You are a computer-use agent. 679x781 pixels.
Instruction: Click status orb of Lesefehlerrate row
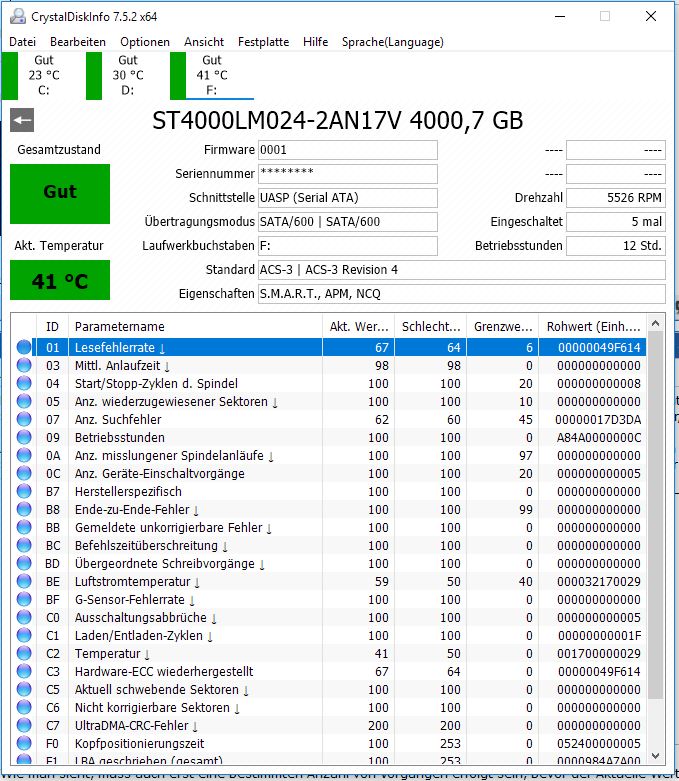coord(23,347)
